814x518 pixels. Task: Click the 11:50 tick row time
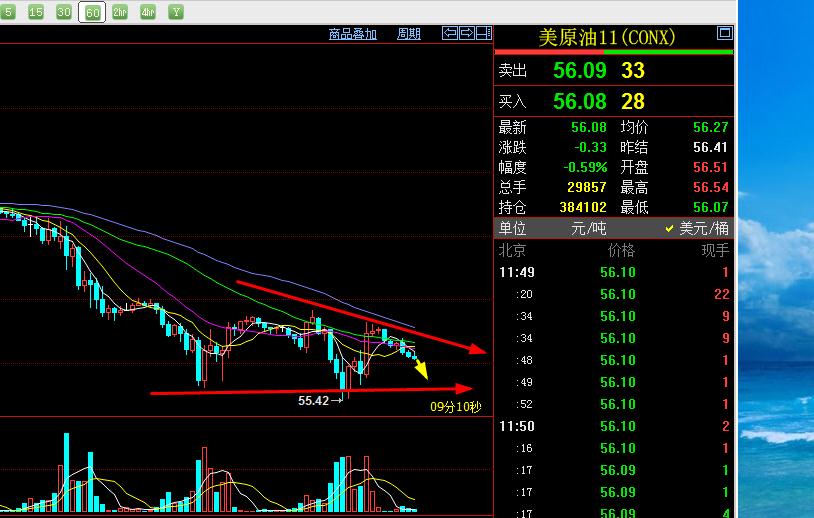(x=517, y=427)
